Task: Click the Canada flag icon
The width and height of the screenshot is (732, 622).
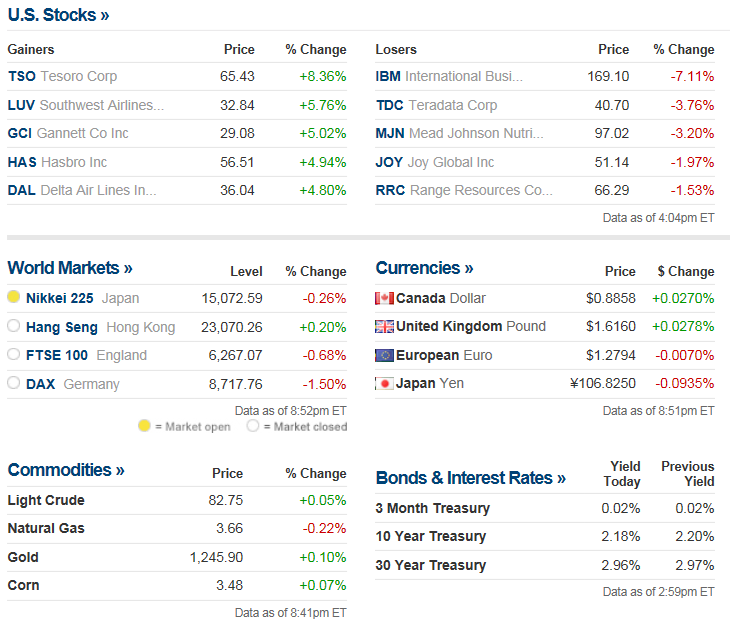Action: pos(384,298)
